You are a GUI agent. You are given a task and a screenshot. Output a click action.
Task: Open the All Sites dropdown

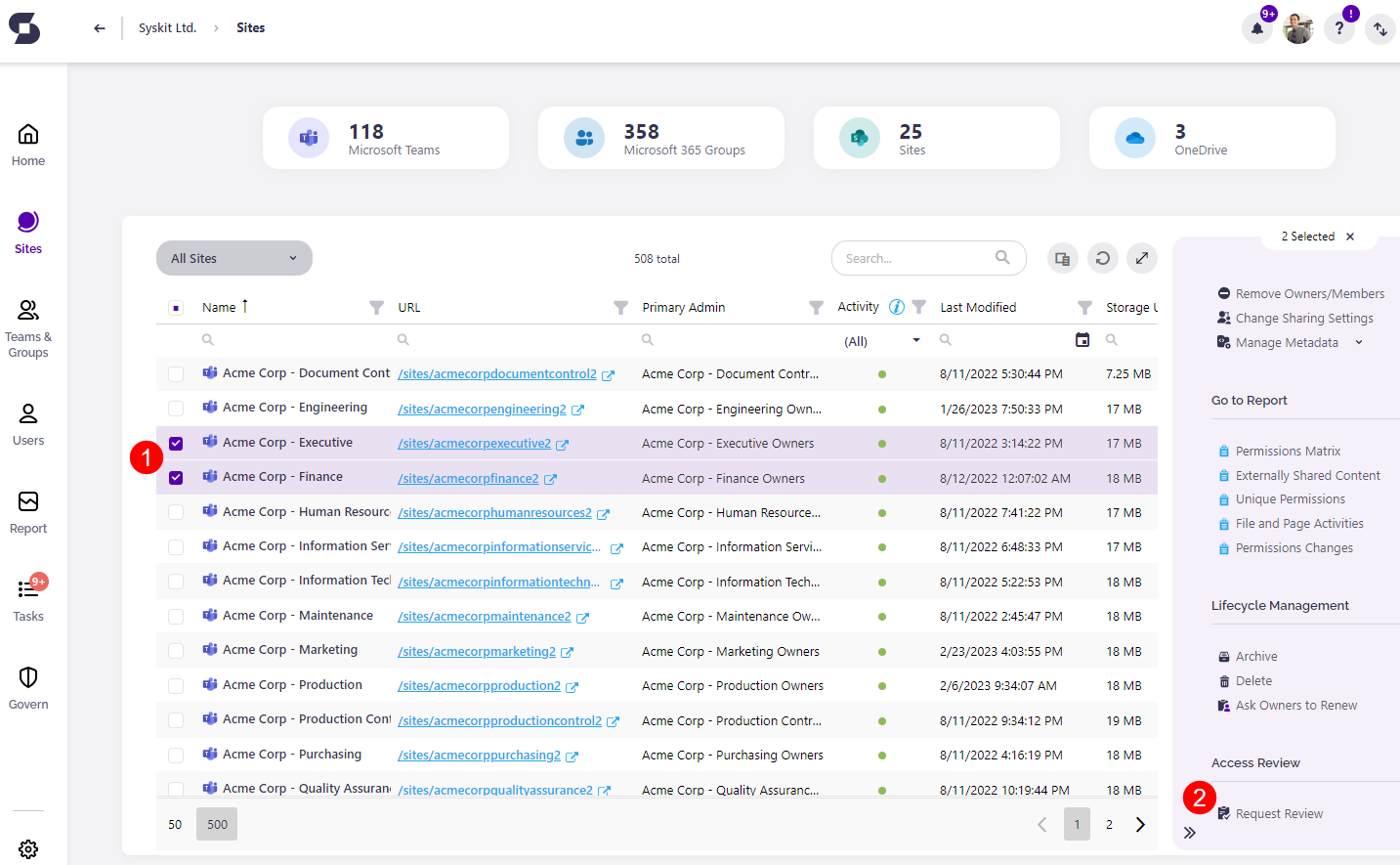pyautogui.click(x=234, y=258)
